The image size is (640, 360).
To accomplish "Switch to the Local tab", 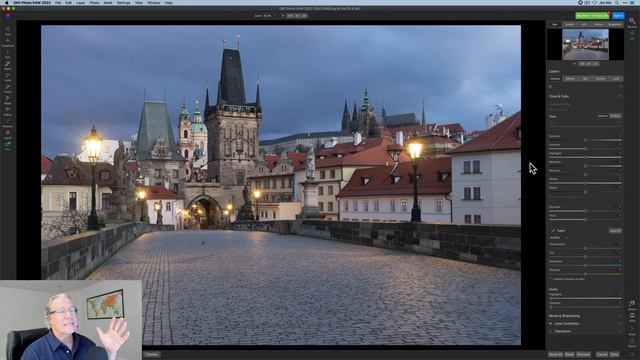I will tap(616, 78).
